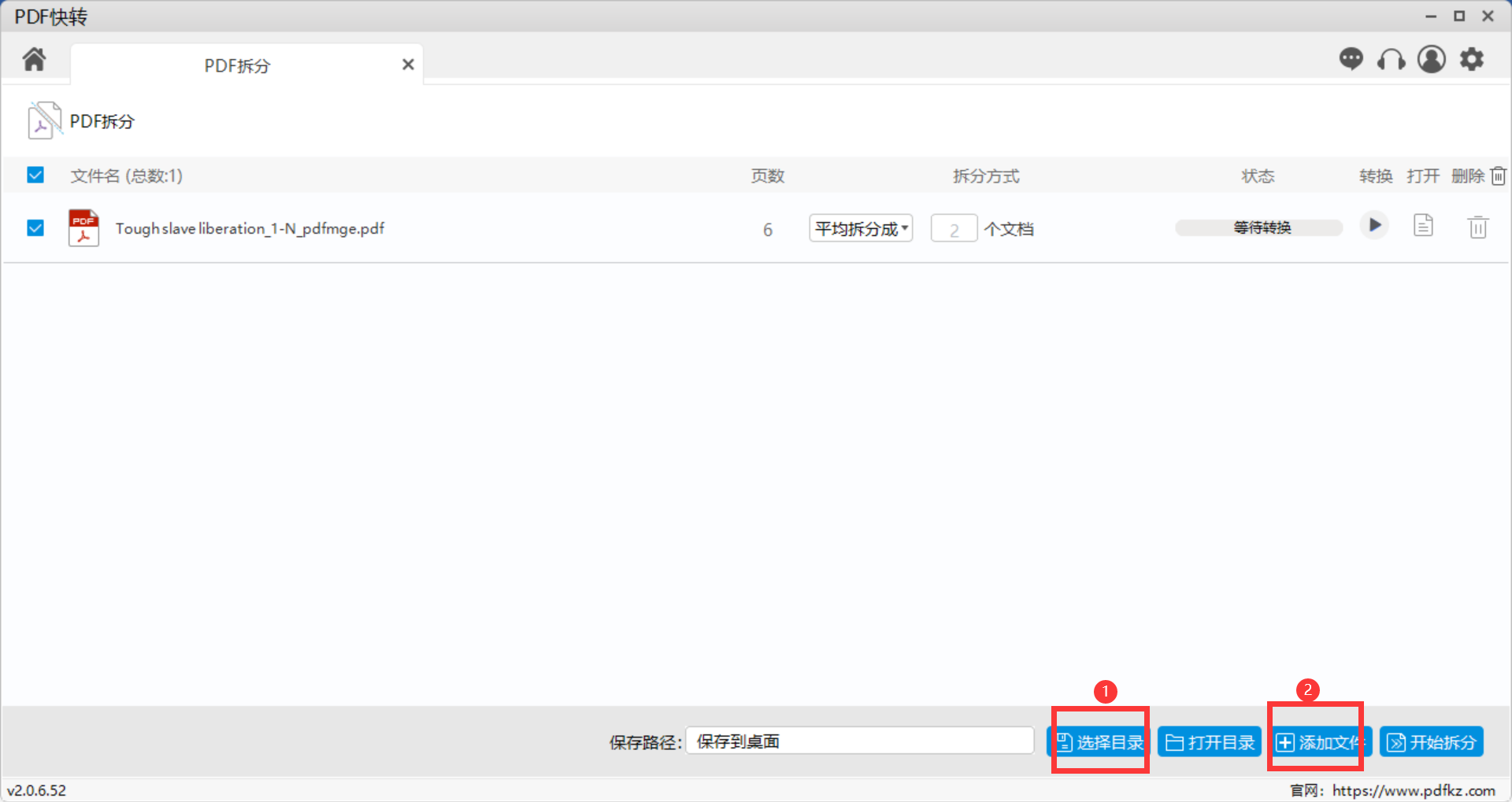
Task: Switch to the PDF拆分 tab
Action: click(x=237, y=65)
